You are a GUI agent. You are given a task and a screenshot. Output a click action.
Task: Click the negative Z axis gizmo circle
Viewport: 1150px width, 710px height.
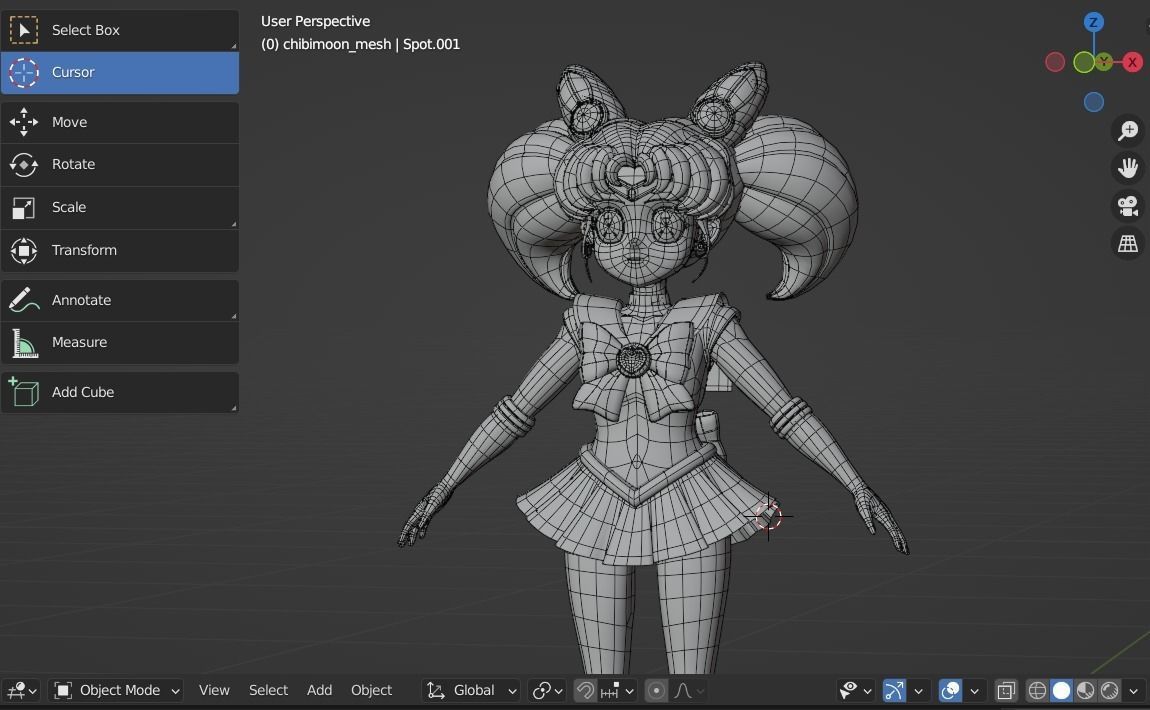[1094, 102]
